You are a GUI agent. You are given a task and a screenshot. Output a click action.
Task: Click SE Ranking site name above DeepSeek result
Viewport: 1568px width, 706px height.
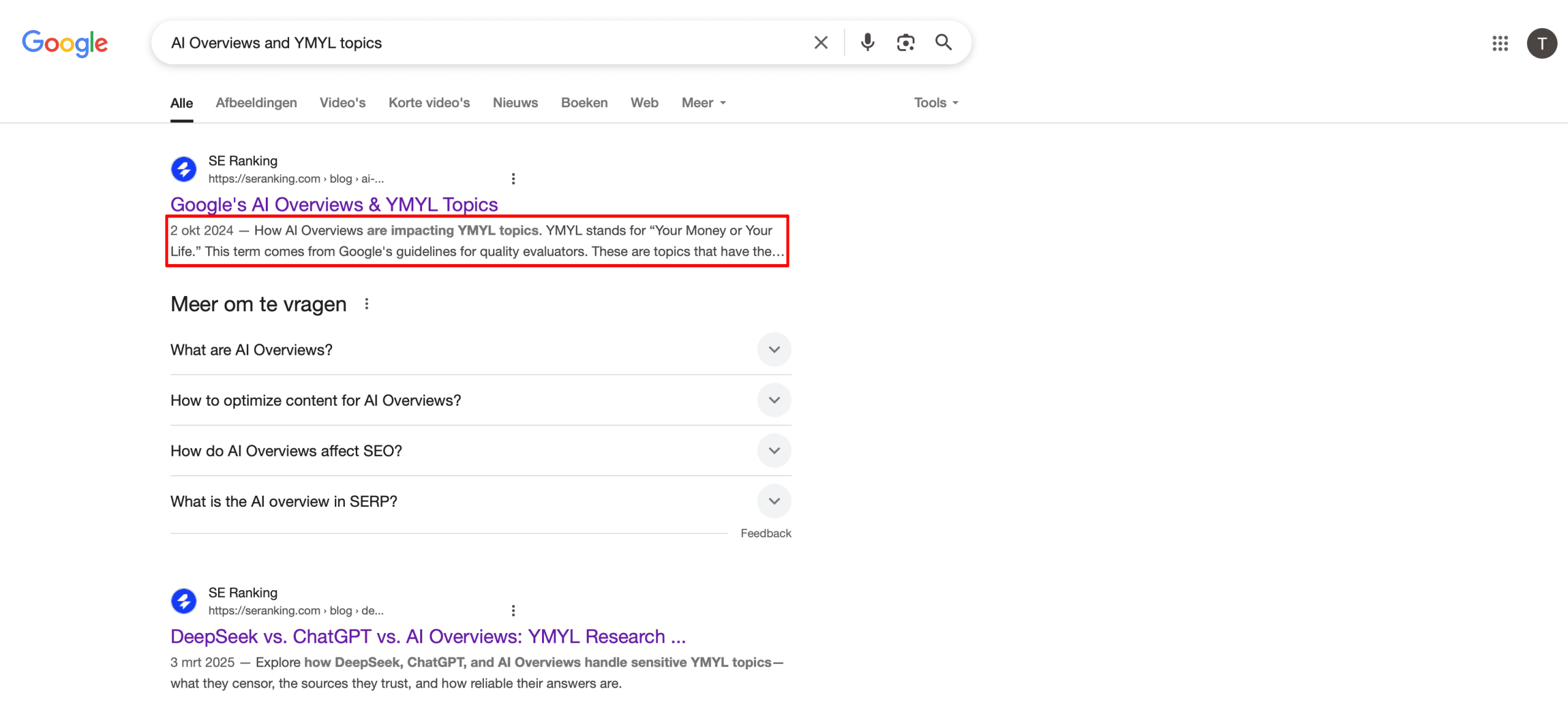tap(243, 593)
